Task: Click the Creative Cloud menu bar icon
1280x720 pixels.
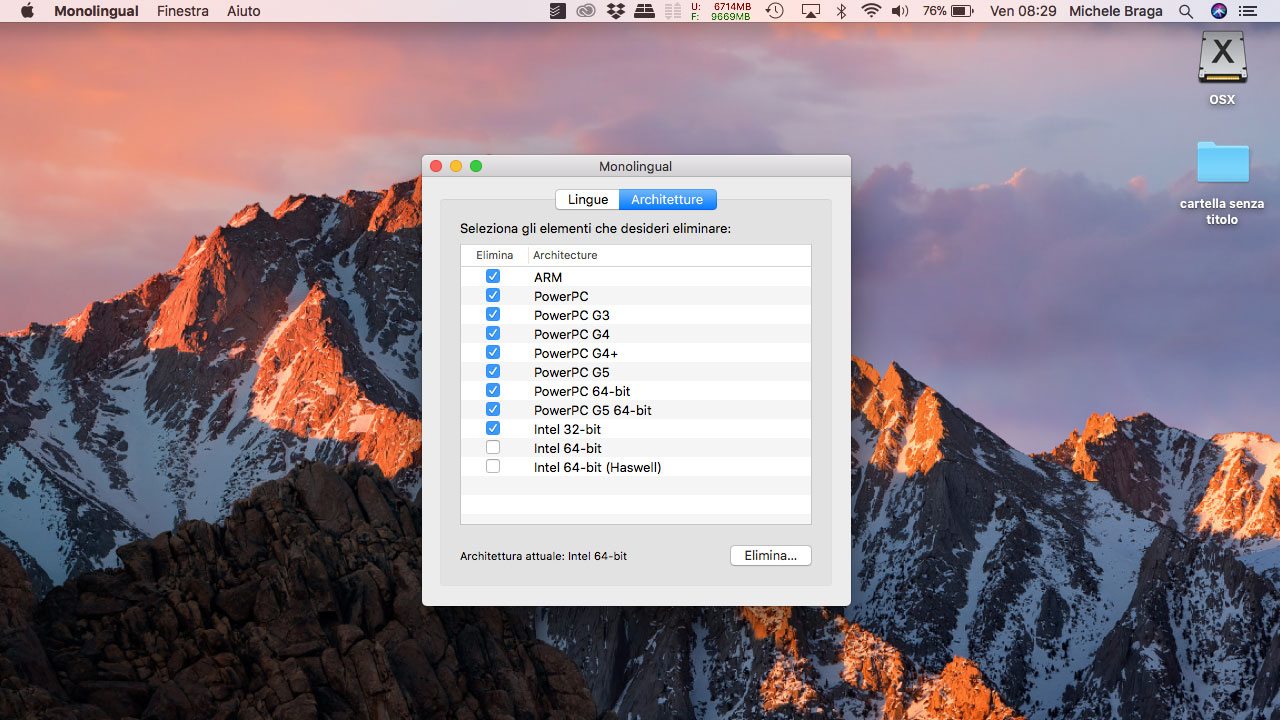Action: click(x=587, y=11)
